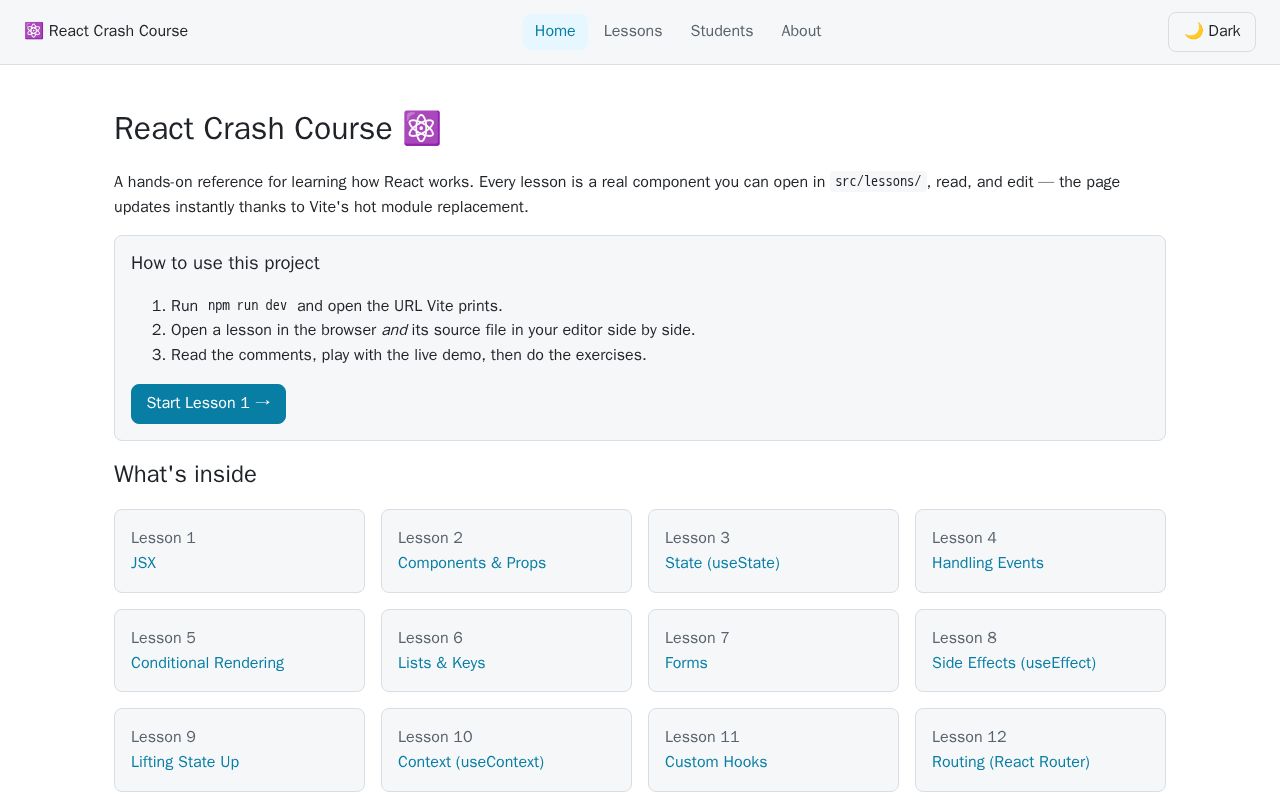Click the 'Lesson 6' card label

[x=430, y=638]
